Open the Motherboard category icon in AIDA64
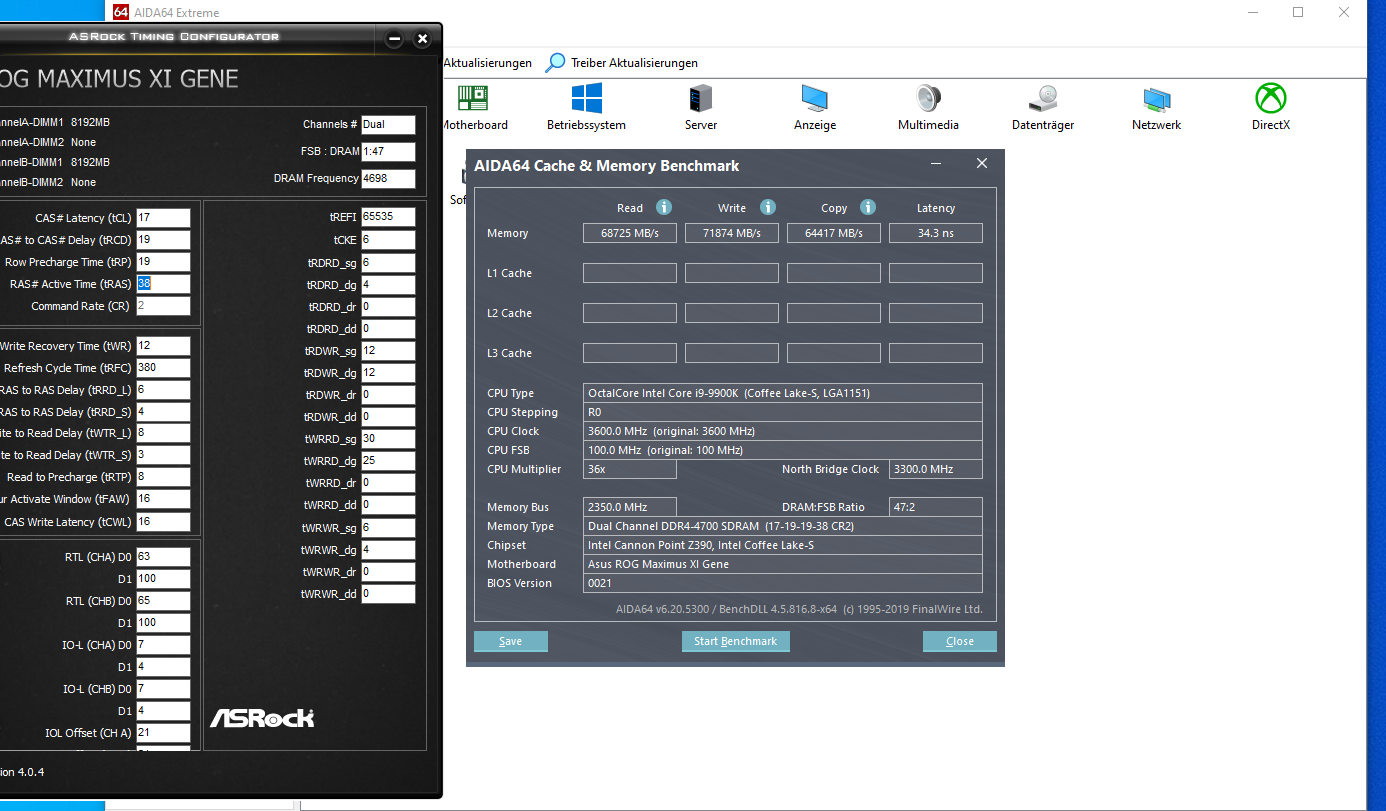Image resolution: width=1386 pixels, height=811 pixels. [x=473, y=98]
